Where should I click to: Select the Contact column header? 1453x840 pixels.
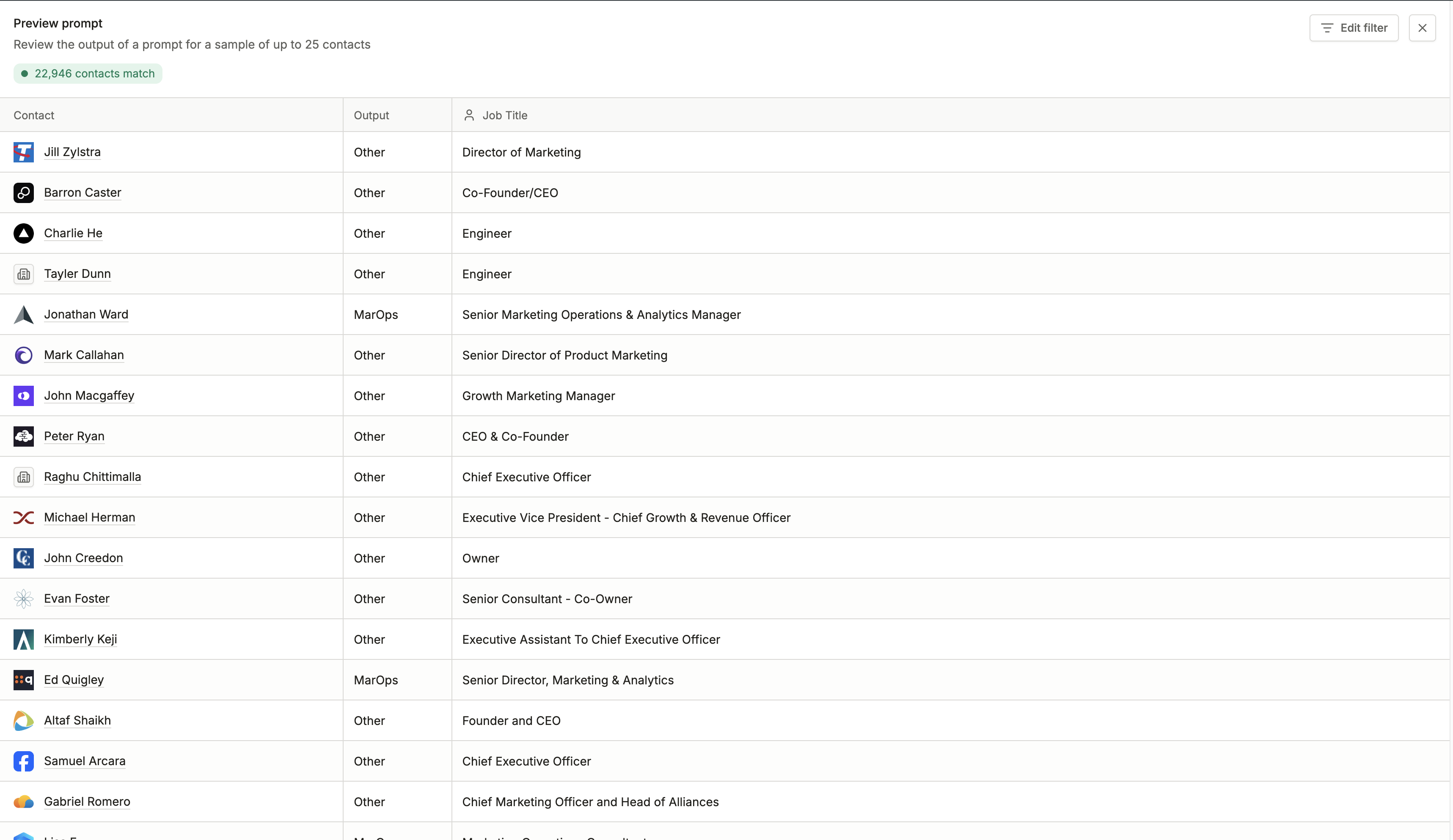tap(34, 115)
